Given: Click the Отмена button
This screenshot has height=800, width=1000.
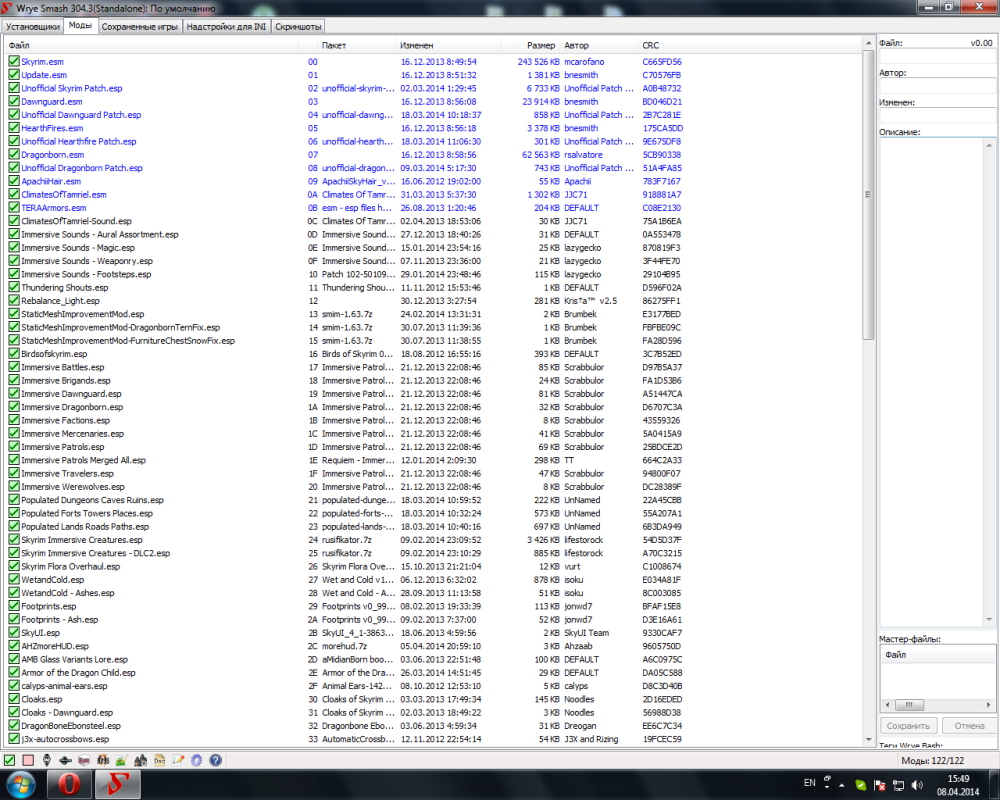Looking at the screenshot, I should tap(969, 725).
